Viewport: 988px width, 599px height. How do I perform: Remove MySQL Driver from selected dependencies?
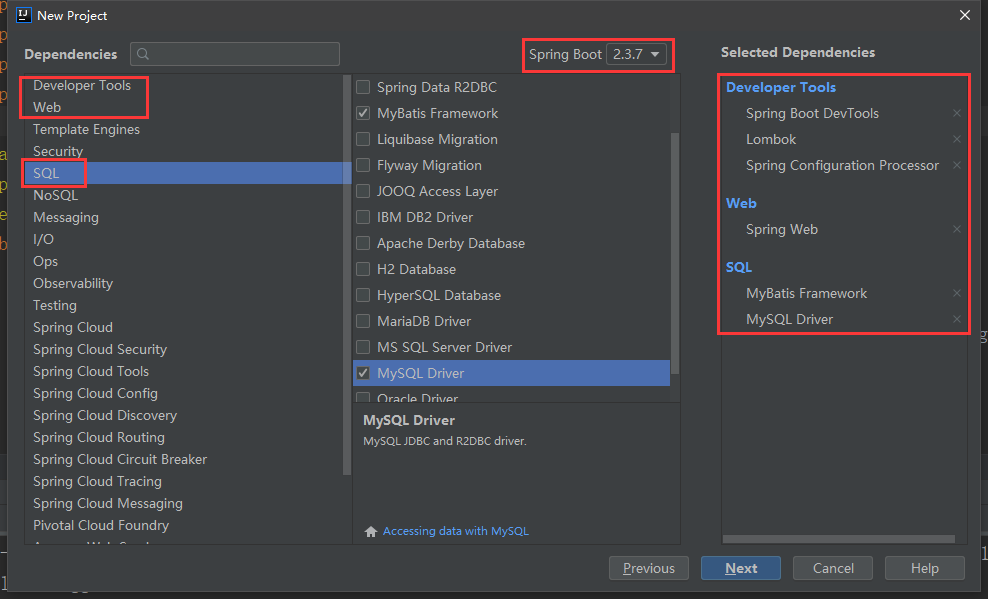click(956, 319)
